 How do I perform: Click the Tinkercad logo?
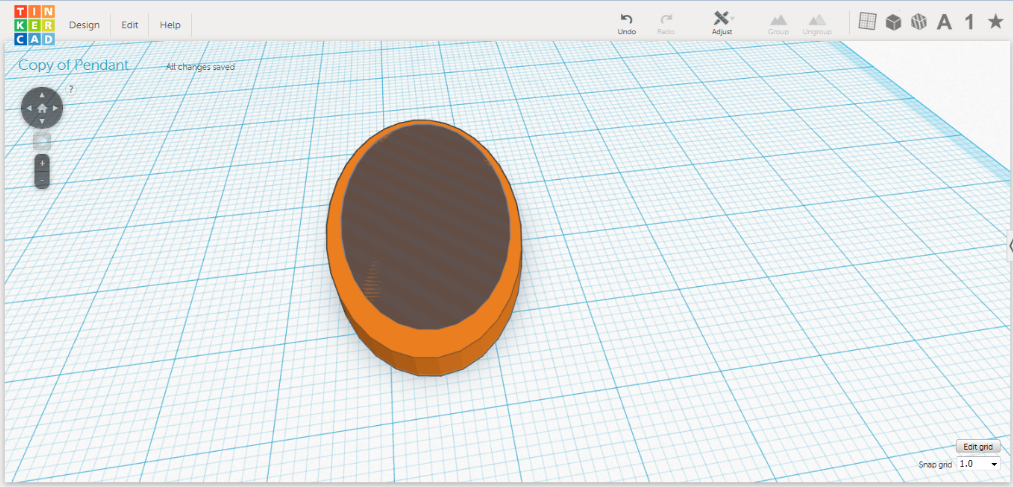coord(34,25)
